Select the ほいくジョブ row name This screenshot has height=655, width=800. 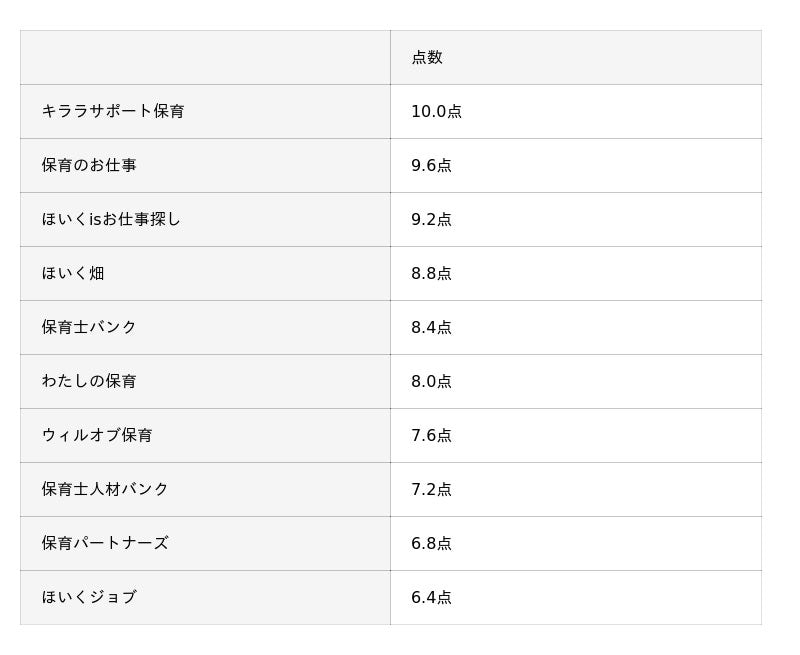pyautogui.click(x=89, y=598)
